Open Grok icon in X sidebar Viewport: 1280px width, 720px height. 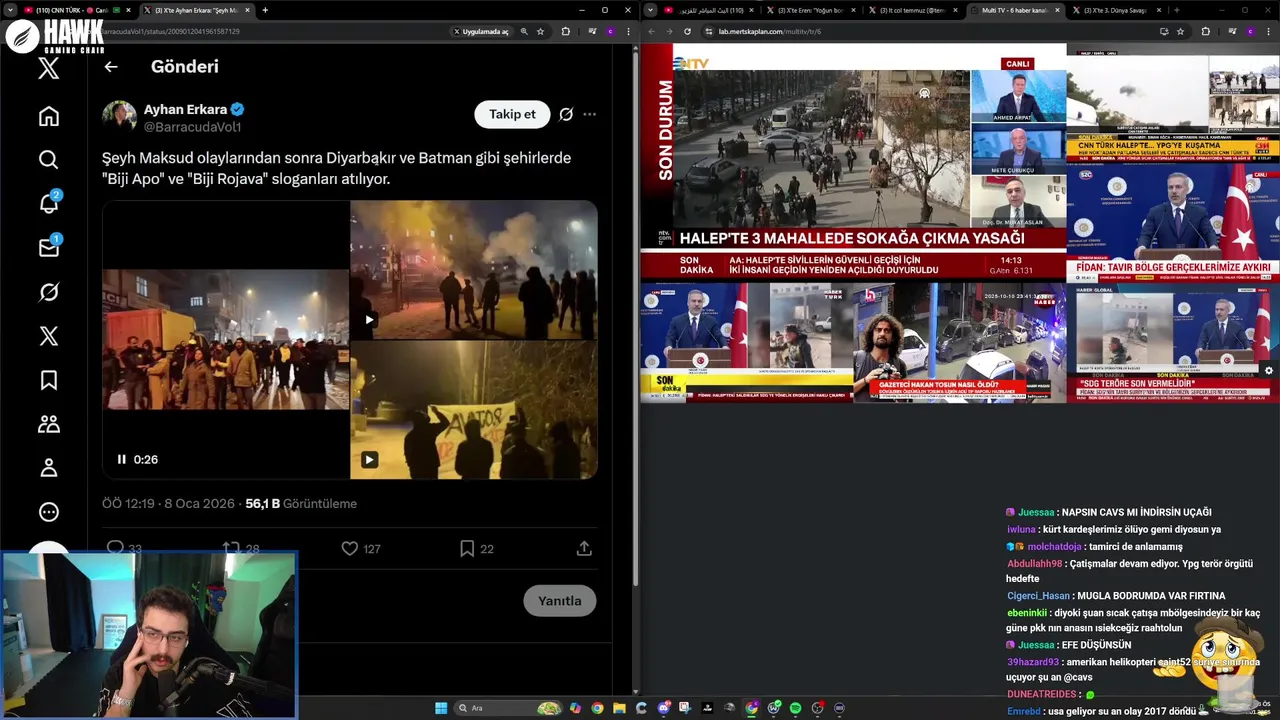49,292
